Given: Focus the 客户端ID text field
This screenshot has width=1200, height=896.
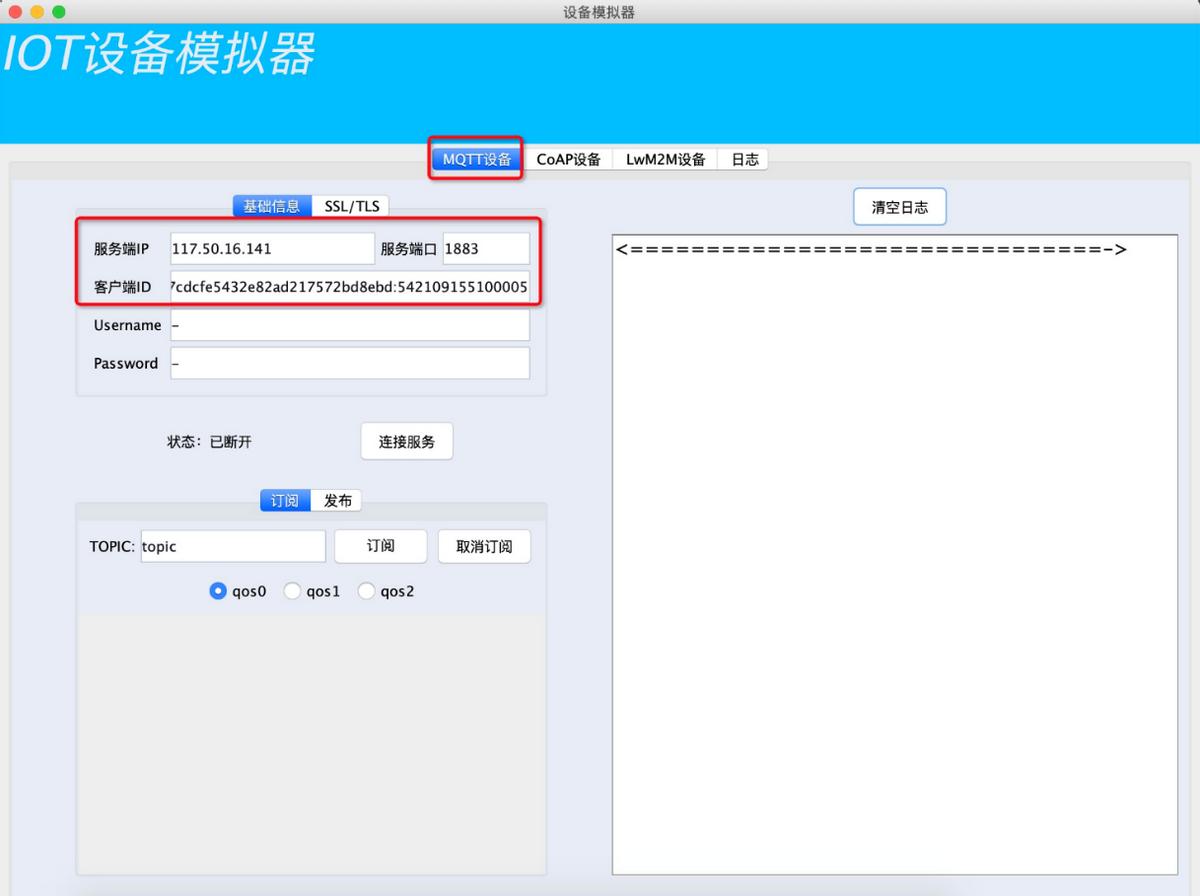Looking at the screenshot, I should point(350,287).
